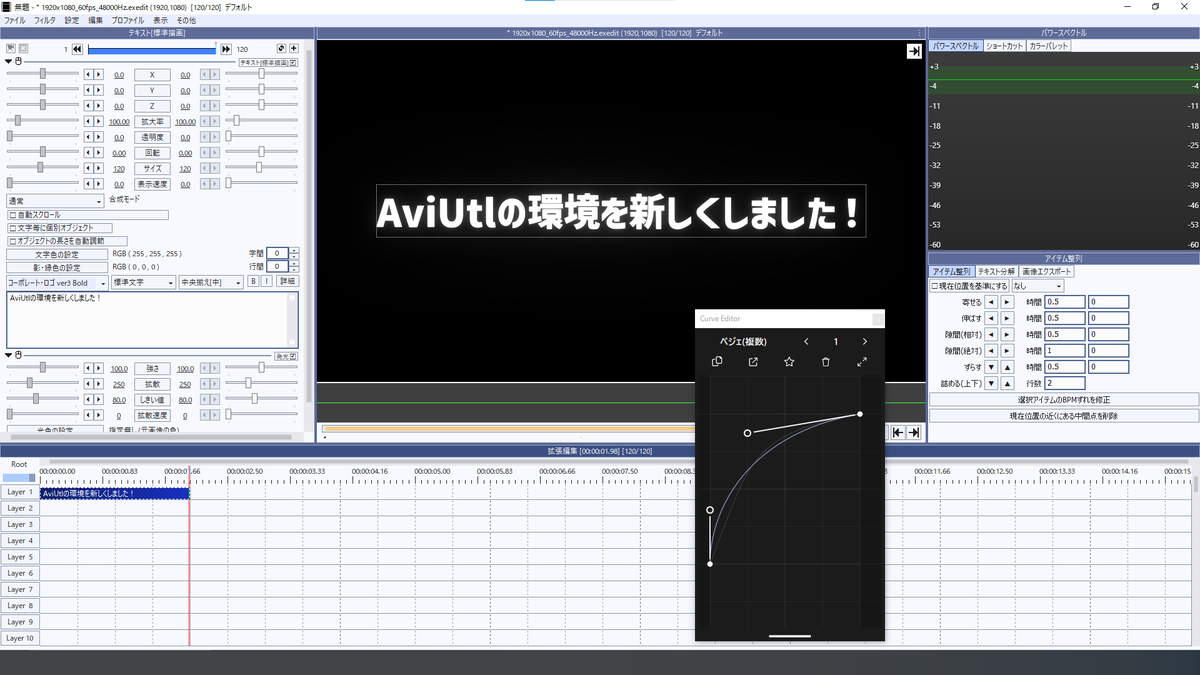The height and width of the screenshot is (675, 1200).
Task: Open the コーポレート・ロゴ font dropdown
Action: coord(55,283)
